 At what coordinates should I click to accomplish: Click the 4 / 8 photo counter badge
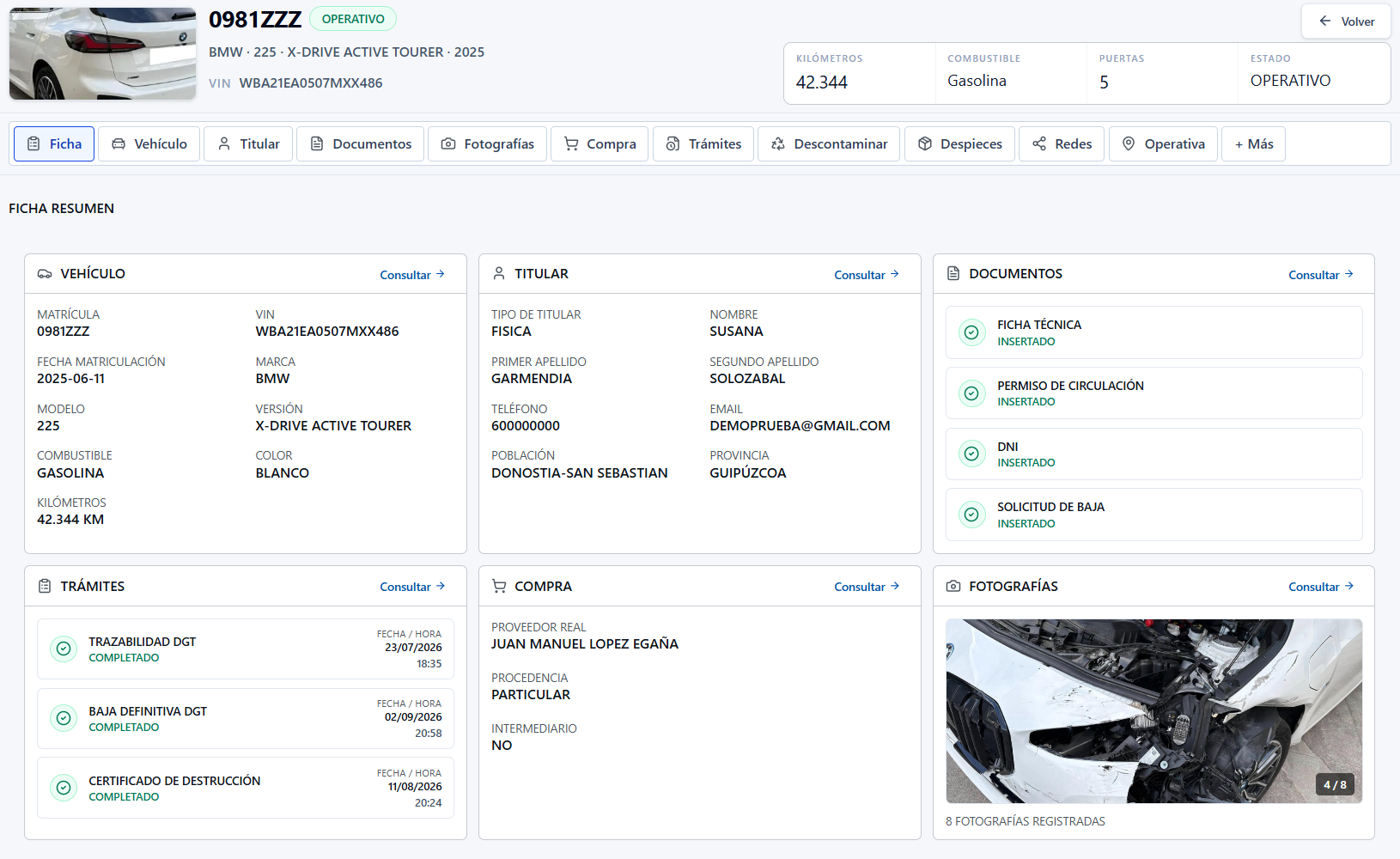tap(1335, 784)
